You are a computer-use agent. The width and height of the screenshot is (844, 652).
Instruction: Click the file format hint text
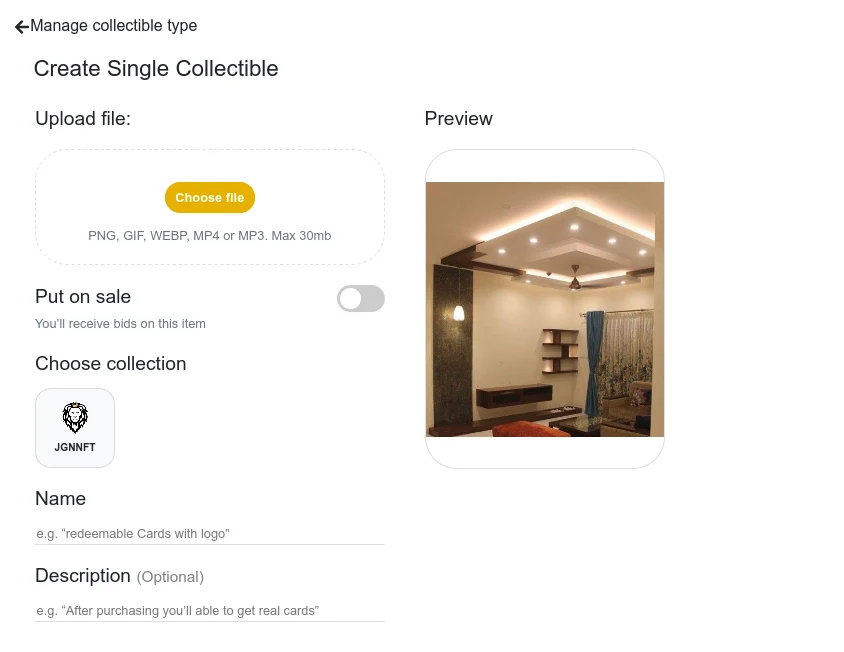pyautogui.click(x=209, y=236)
